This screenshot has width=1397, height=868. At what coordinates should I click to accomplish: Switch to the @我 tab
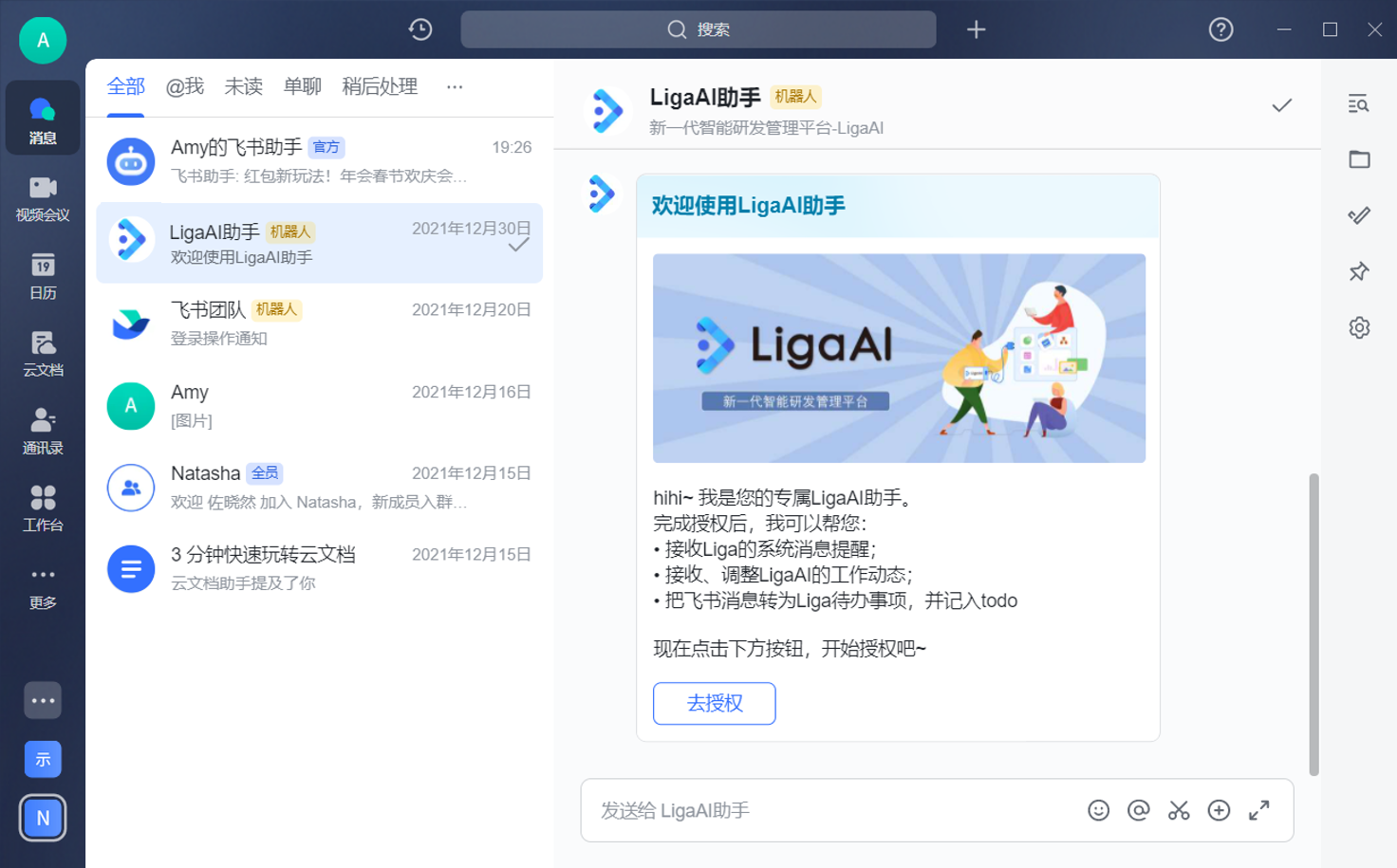click(x=187, y=86)
